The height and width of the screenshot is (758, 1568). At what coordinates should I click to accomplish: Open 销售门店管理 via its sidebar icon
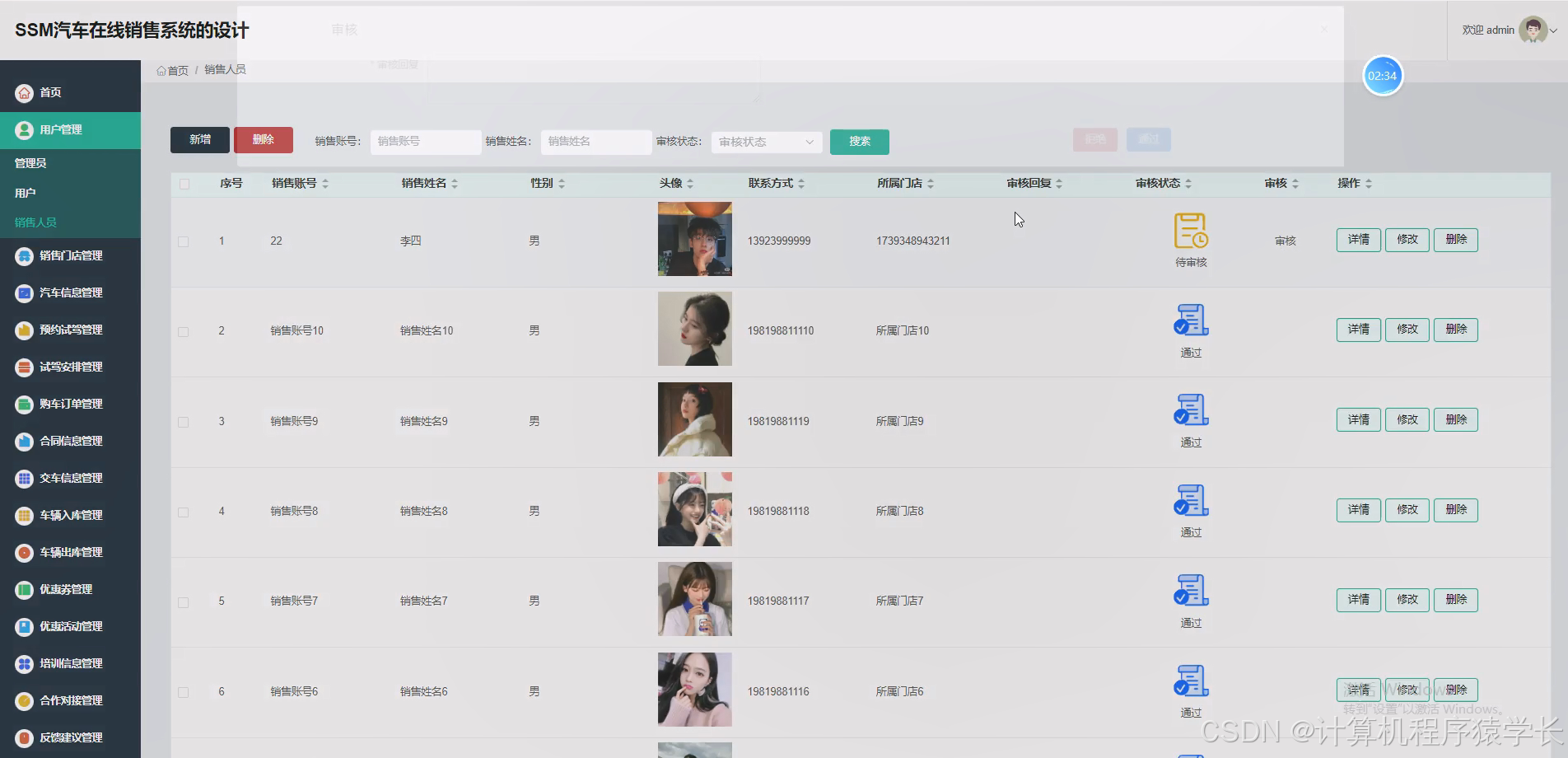coord(25,256)
